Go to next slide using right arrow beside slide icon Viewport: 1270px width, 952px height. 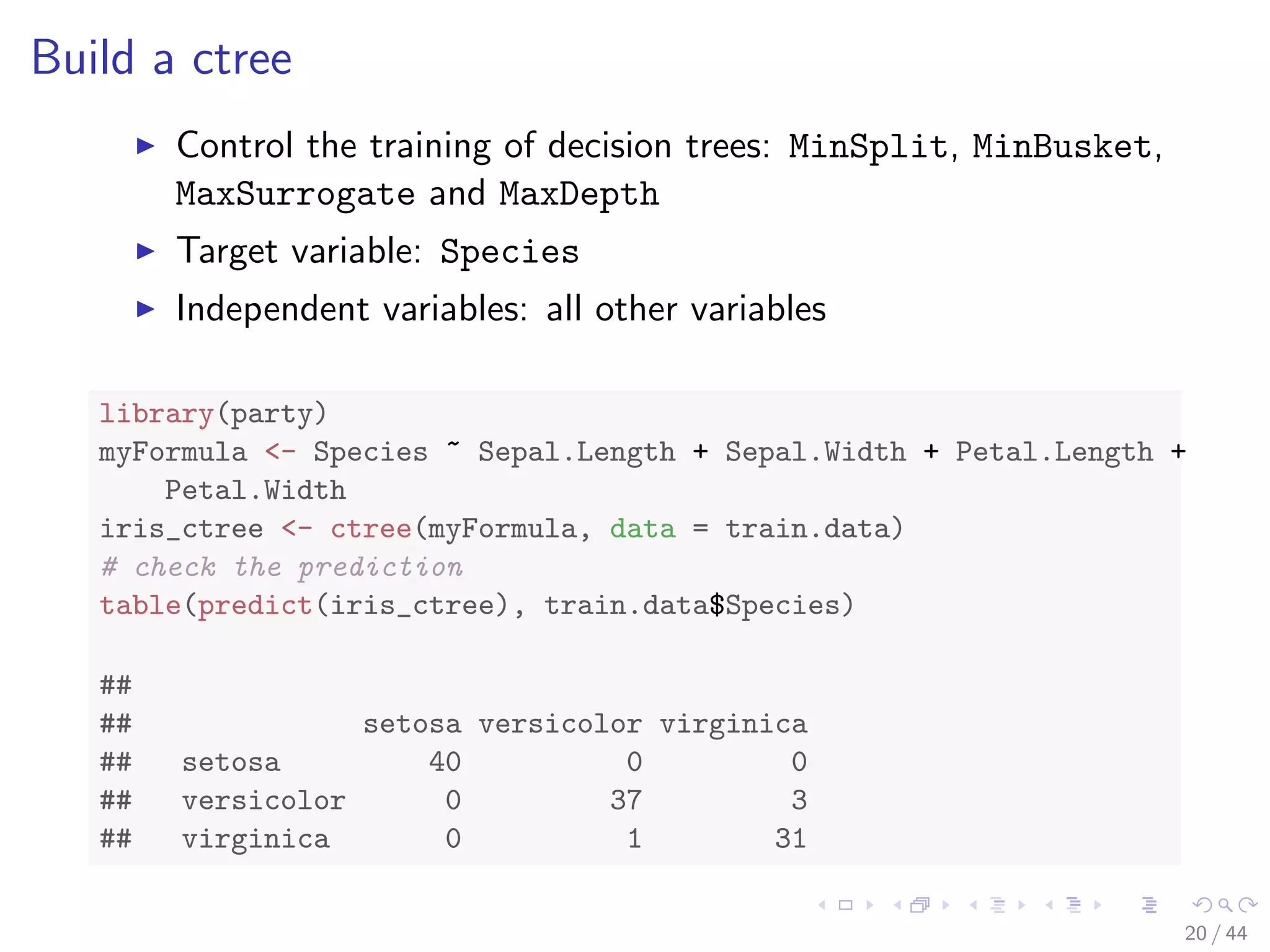(x=870, y=905)
